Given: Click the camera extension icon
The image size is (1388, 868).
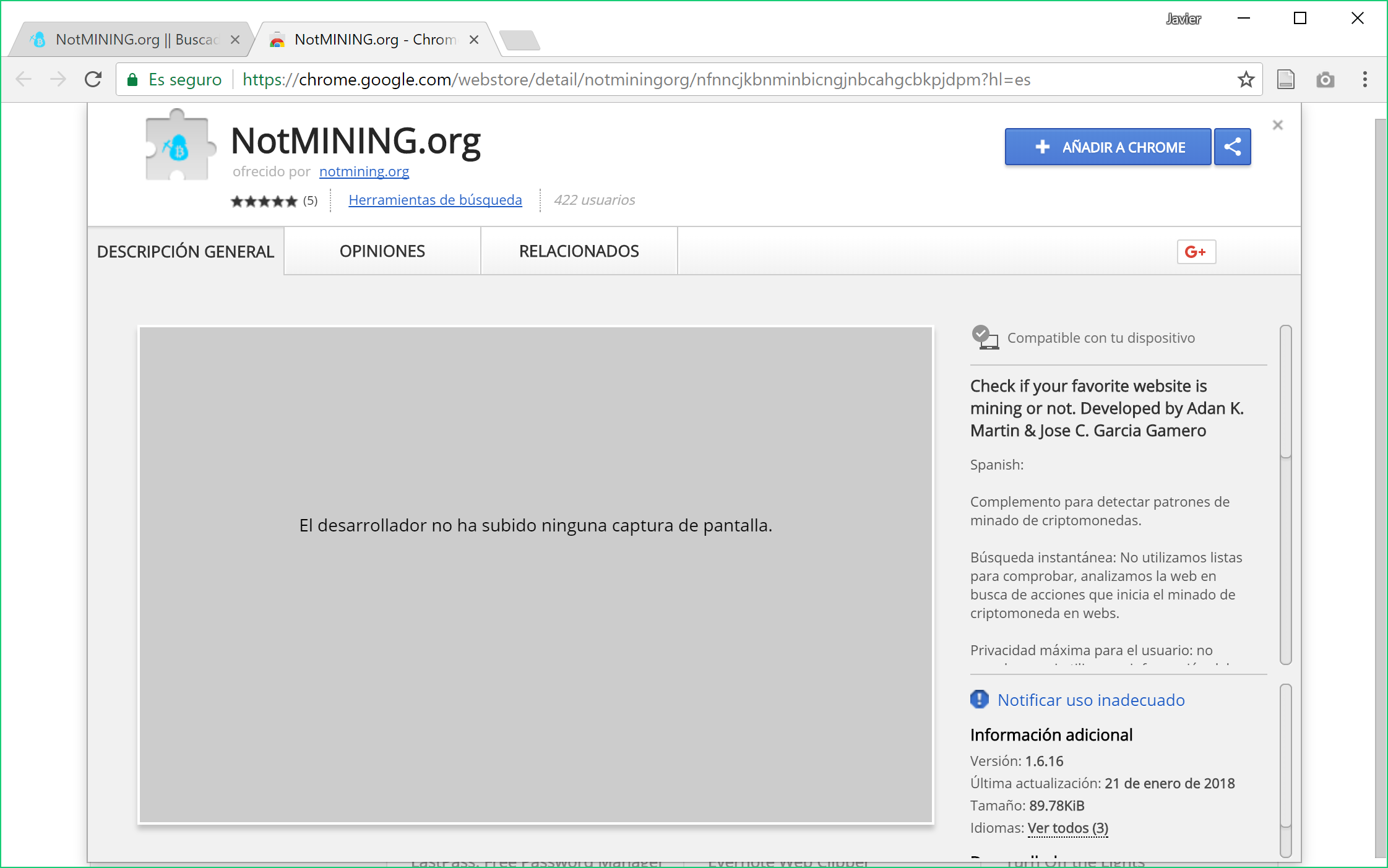Looking at the screenshot, I should click(x=1325, y=80).
